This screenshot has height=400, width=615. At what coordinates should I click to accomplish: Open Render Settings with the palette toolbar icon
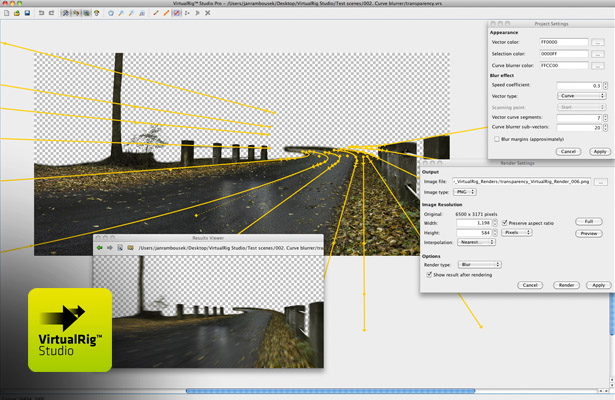76,13
